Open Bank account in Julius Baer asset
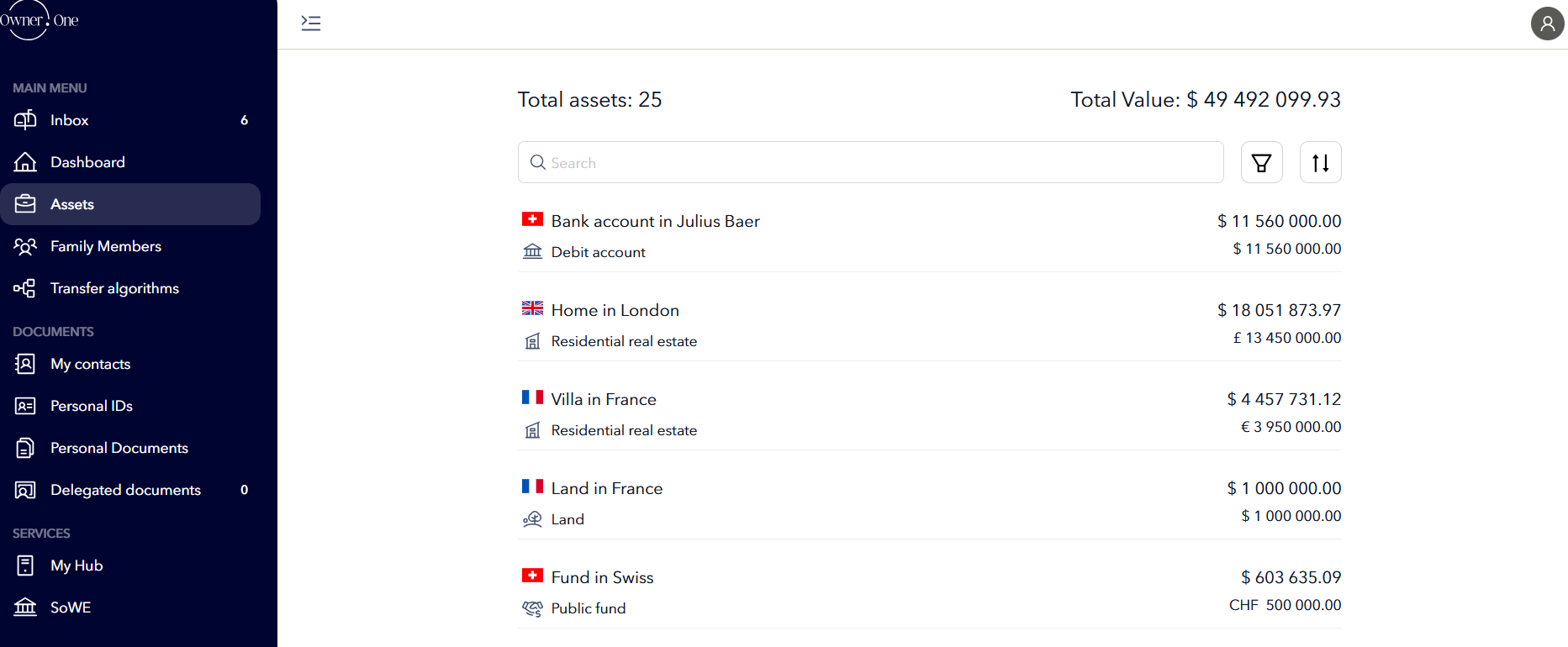 (x=930, y=234)
